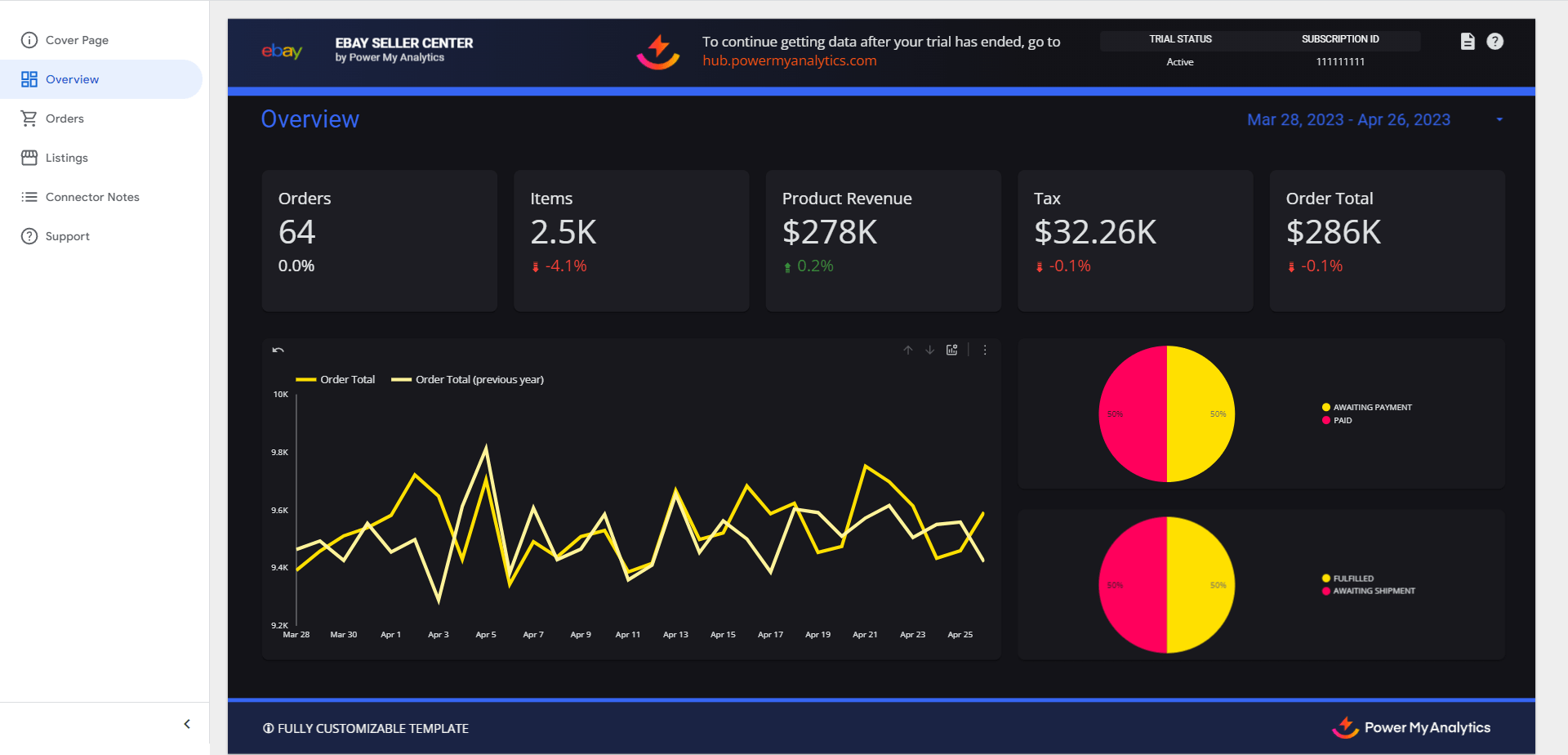Open the Overview dashboard icon in sidebar
Screen dimensions: 1568x755
coord(30,79)
